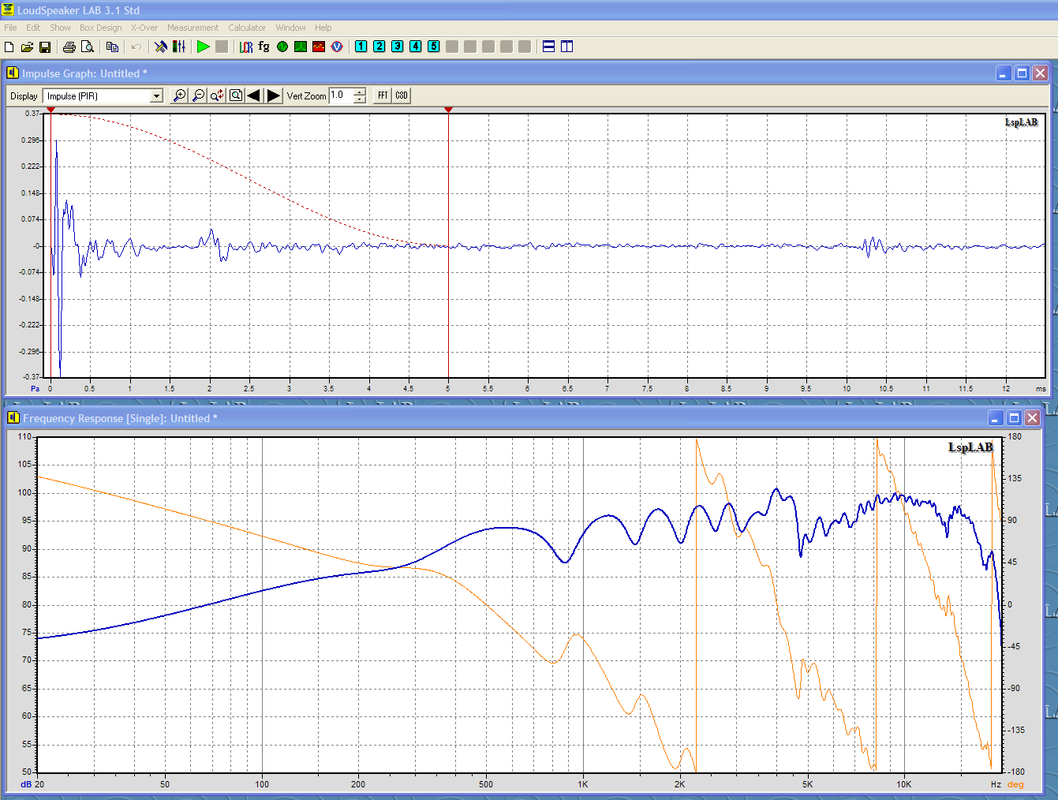Image resolution: width=1058 pixels, height=800 pixels.
Task: Decrease the Vert Zoom with down stepper
Action: tap(360, 100)
